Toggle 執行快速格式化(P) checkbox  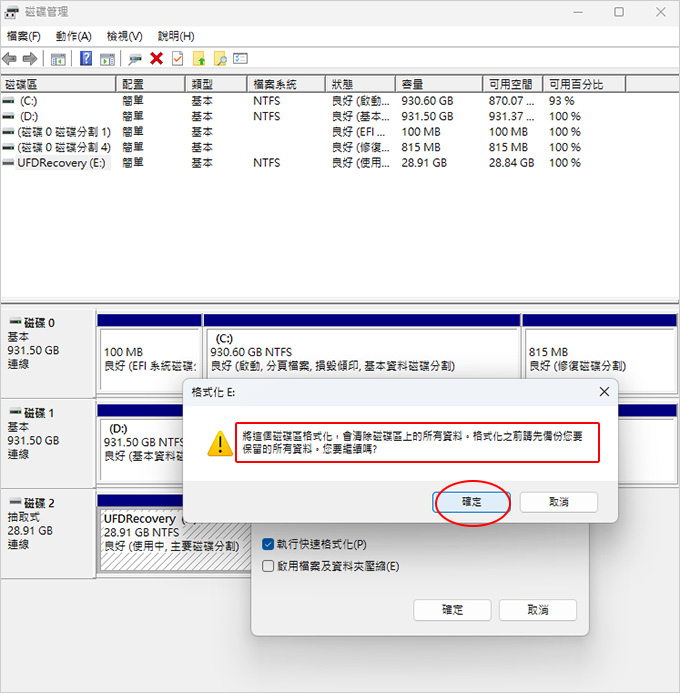[268, 544]
